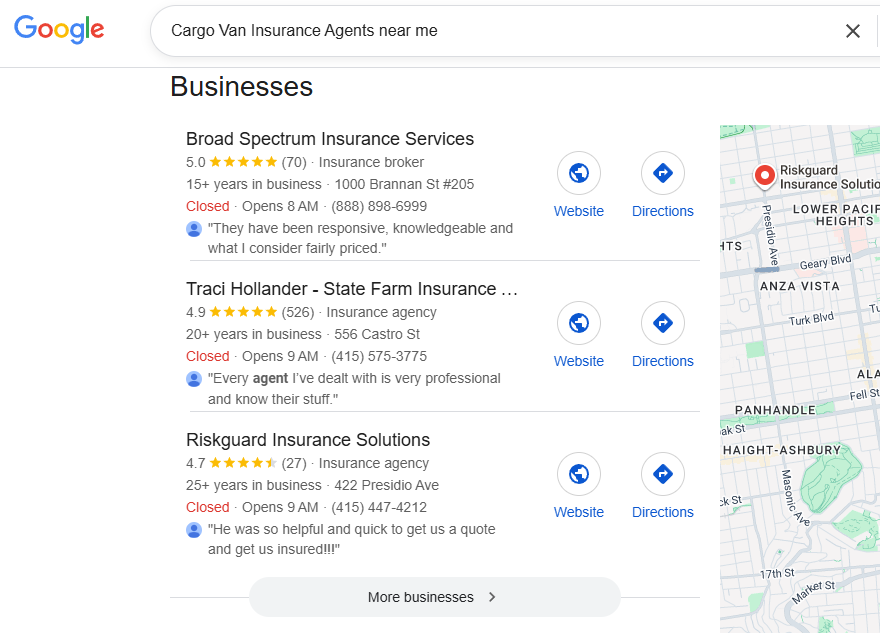Image resolution: width=880 pixels, height=634 pixels.
Task: Click the red Riskguard map pin
Action: click(x=764, y=177)
